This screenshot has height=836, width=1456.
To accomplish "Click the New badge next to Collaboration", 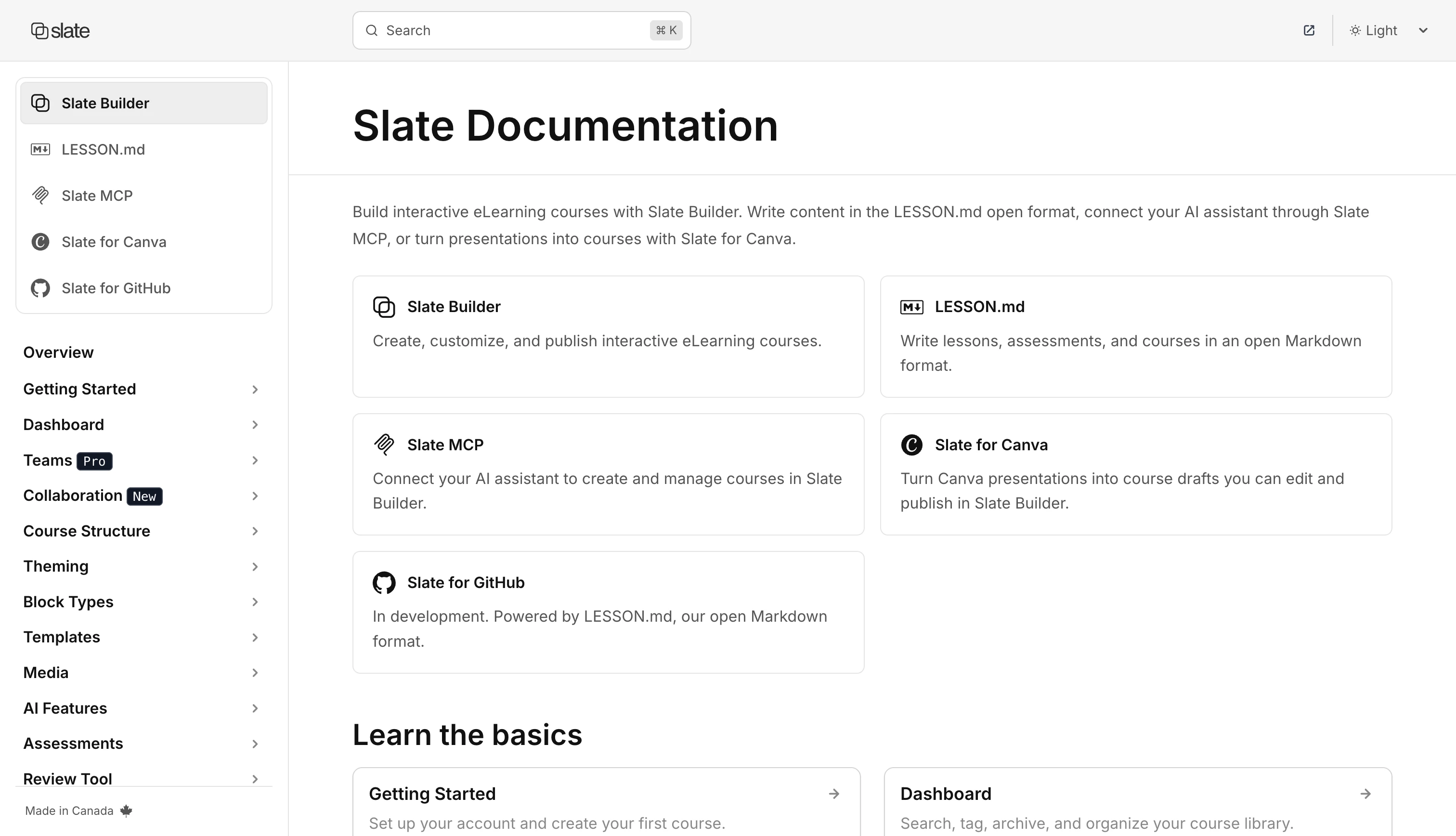I will tap(144, 496).
